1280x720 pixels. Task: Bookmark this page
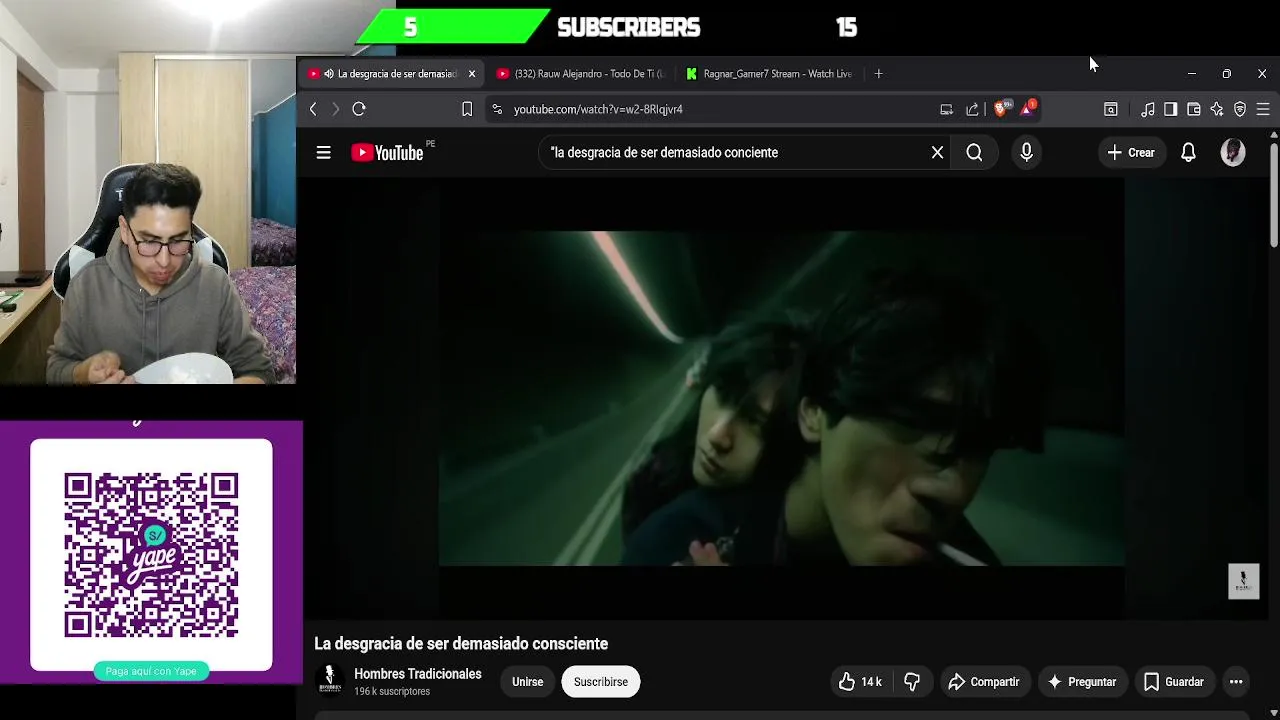click(x=467, y=109)
